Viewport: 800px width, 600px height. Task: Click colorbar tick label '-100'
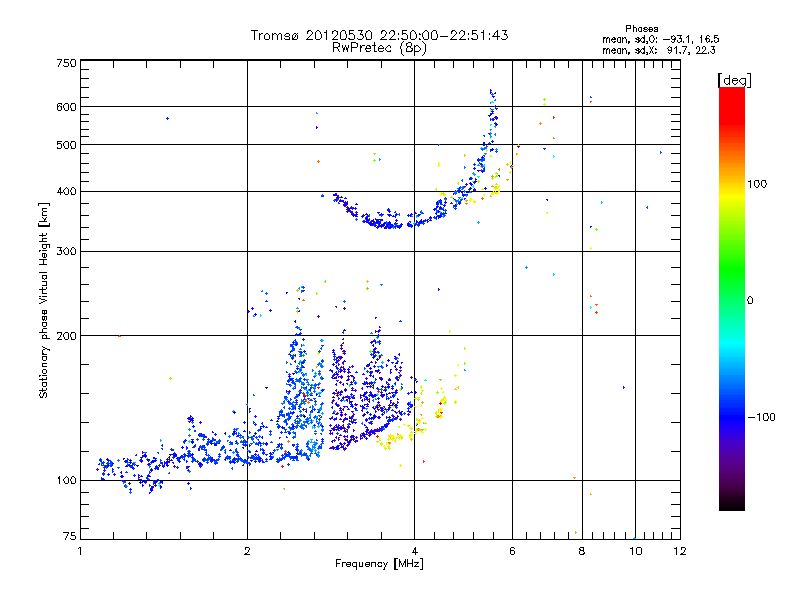tap(761, 417)
